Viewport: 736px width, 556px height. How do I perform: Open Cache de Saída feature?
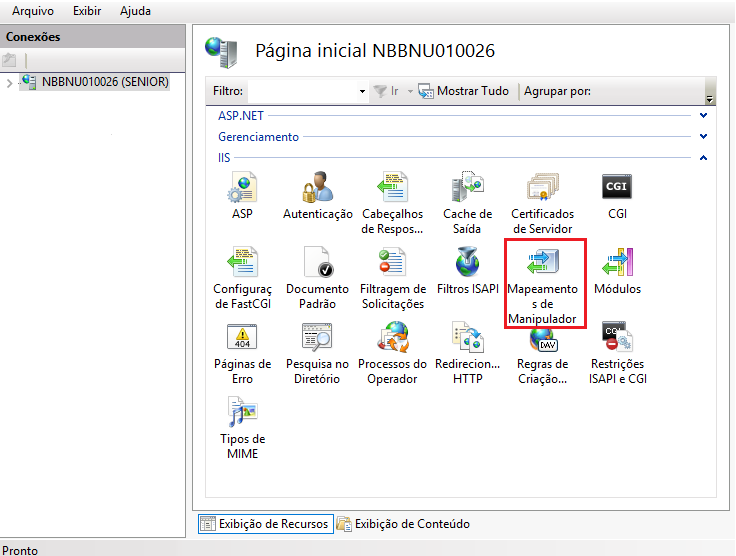click(x=468, y=203)
